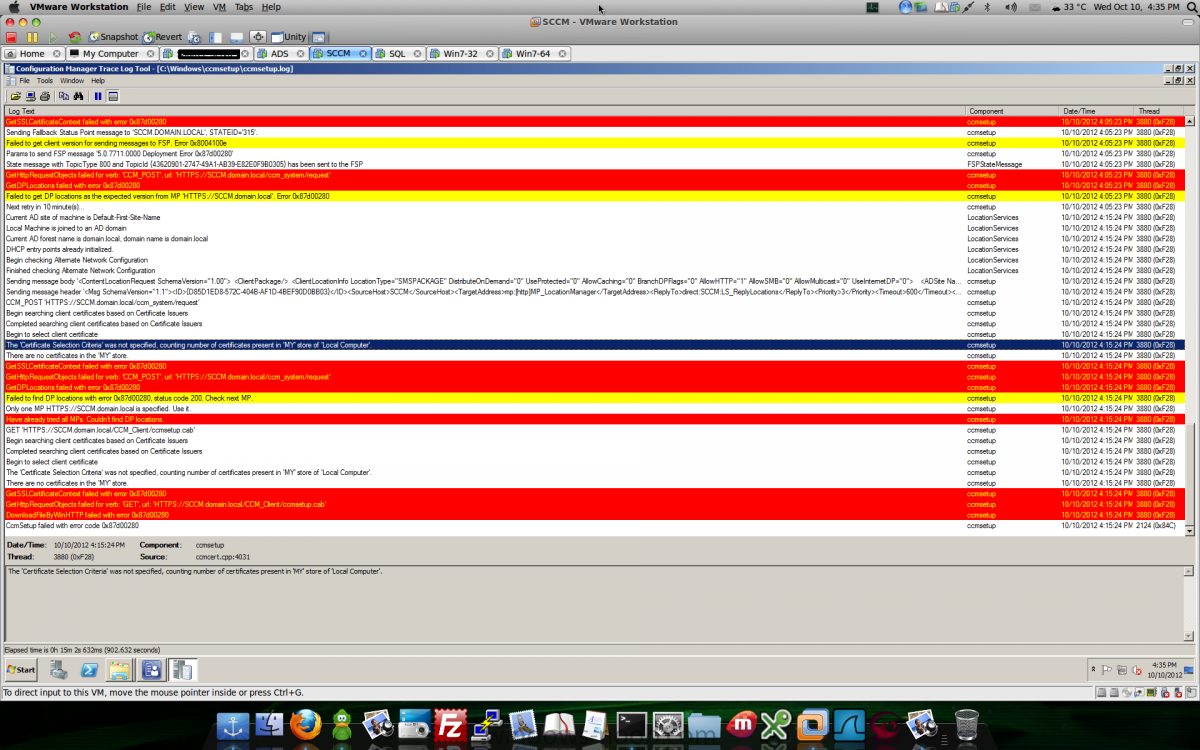Open Adium green duck in Dock
Screen dimensions: 1200x750
click(342, 724)
